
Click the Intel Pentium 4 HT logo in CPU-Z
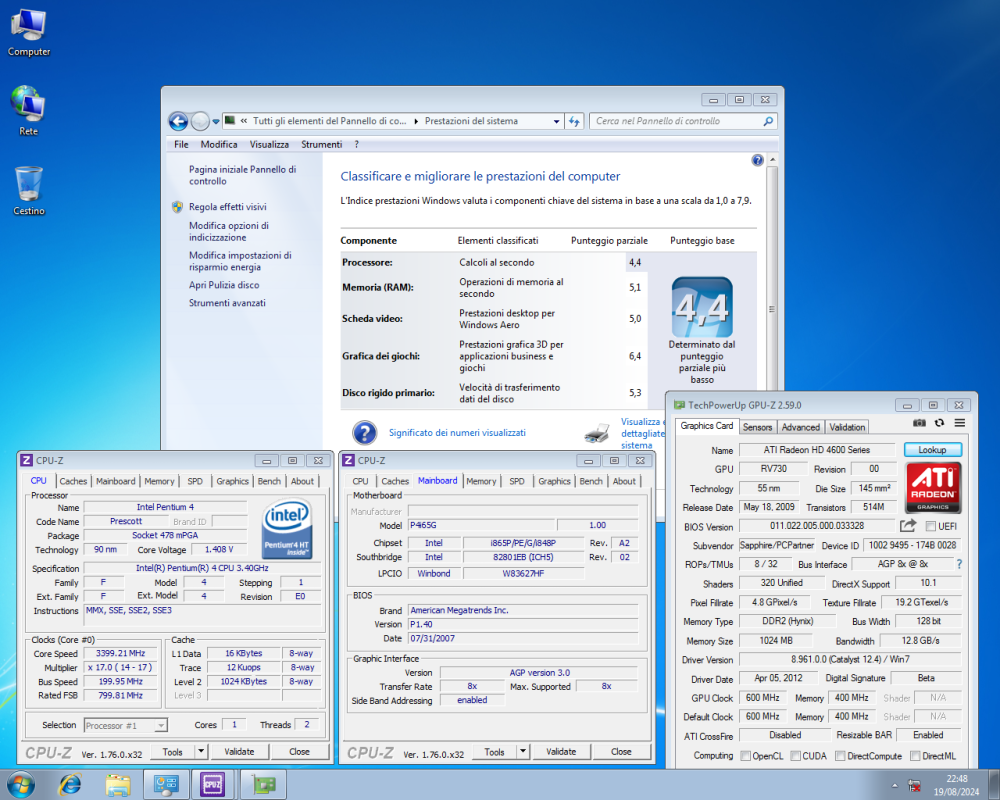tap(288, 529)
